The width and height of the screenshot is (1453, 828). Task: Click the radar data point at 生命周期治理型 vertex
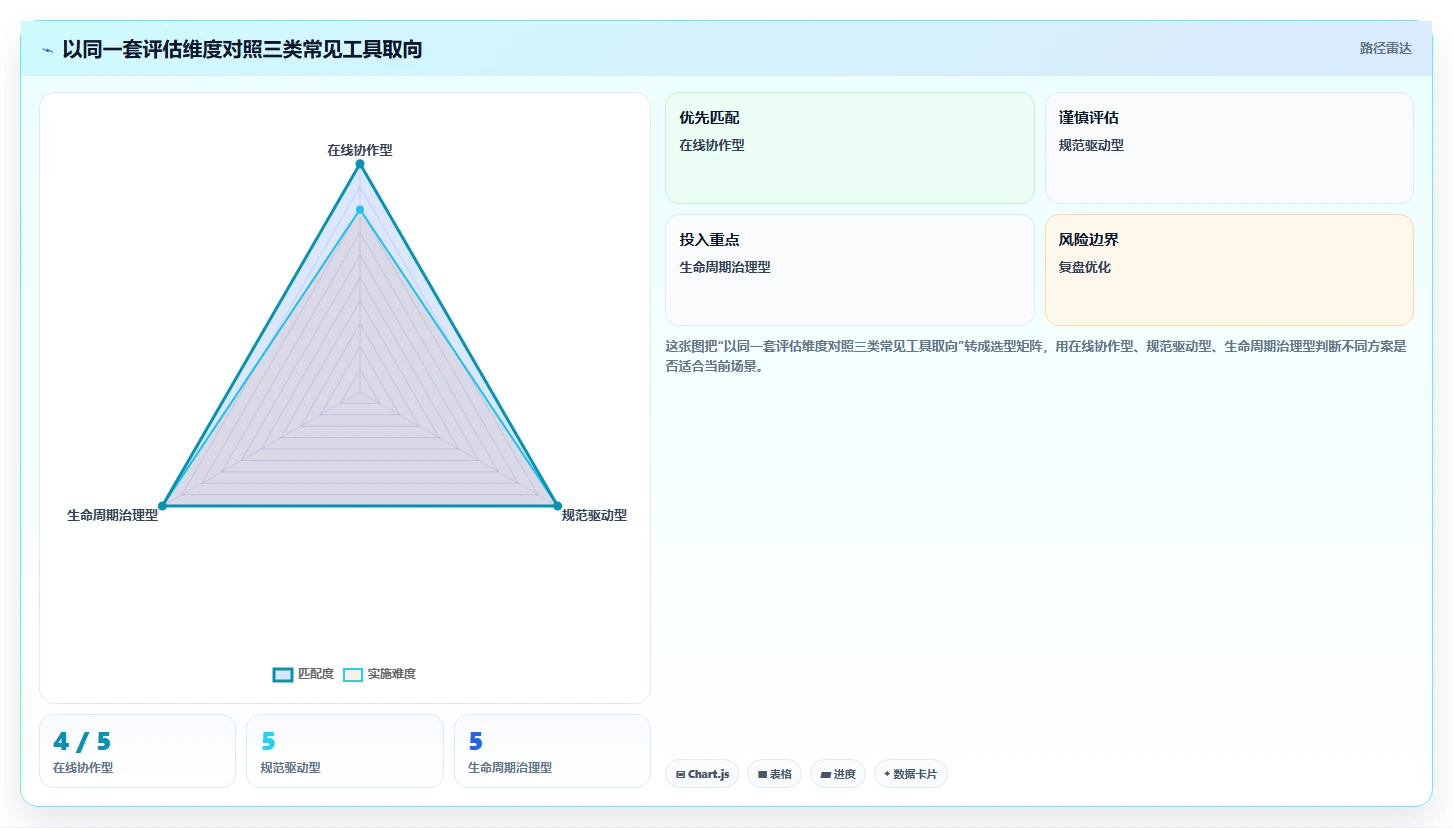163,506
